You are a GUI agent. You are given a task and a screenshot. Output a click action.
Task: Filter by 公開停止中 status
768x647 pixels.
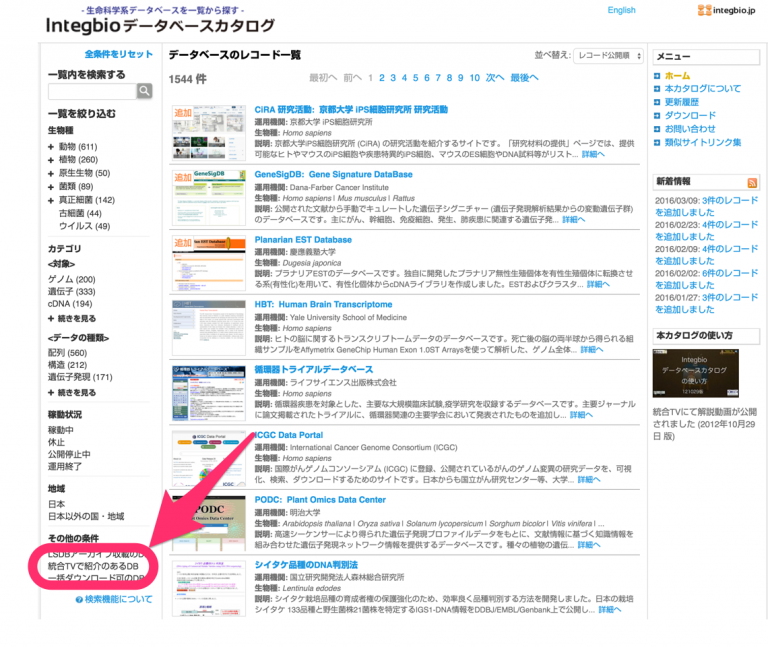69,455
